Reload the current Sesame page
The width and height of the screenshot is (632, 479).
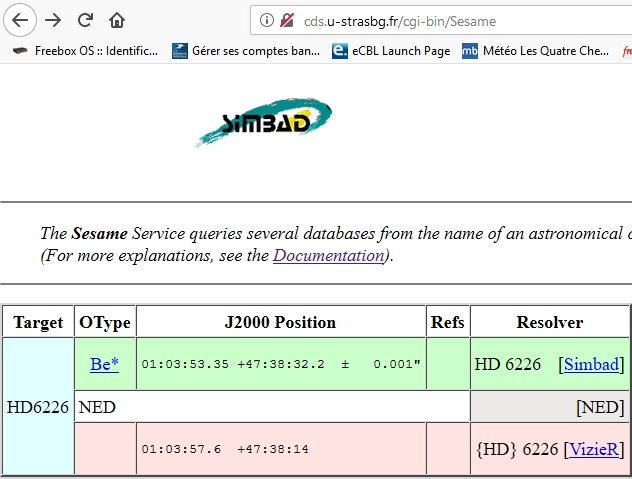tap(85, 20)
